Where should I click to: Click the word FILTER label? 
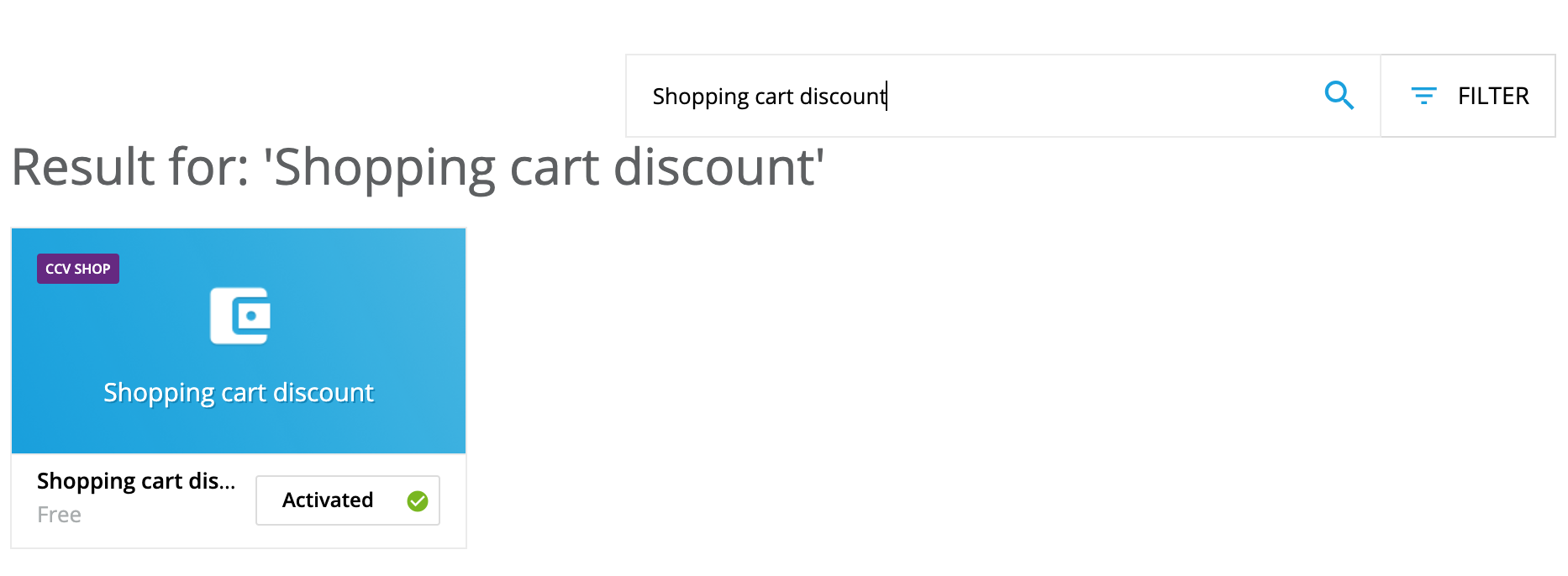1493,96
